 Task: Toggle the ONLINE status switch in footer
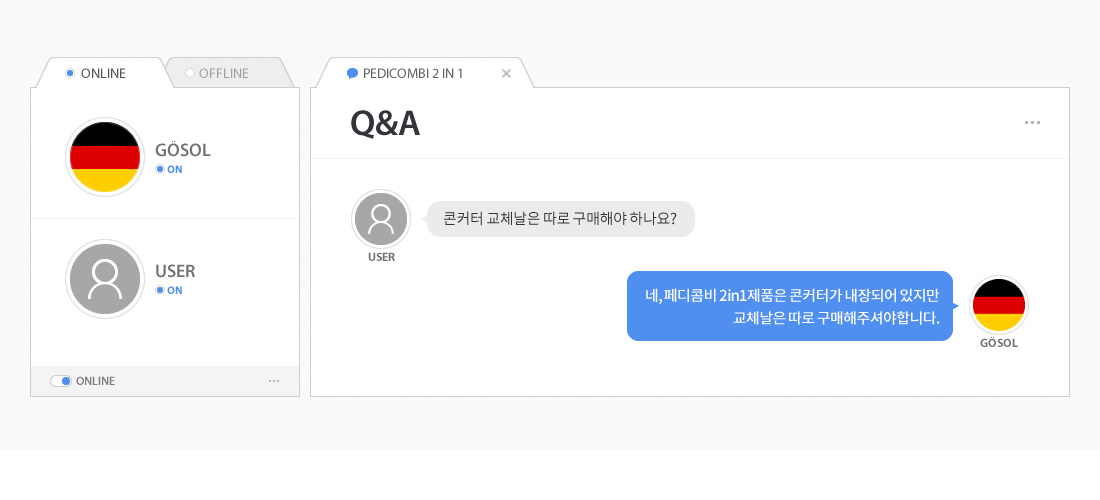coord(60,381)
